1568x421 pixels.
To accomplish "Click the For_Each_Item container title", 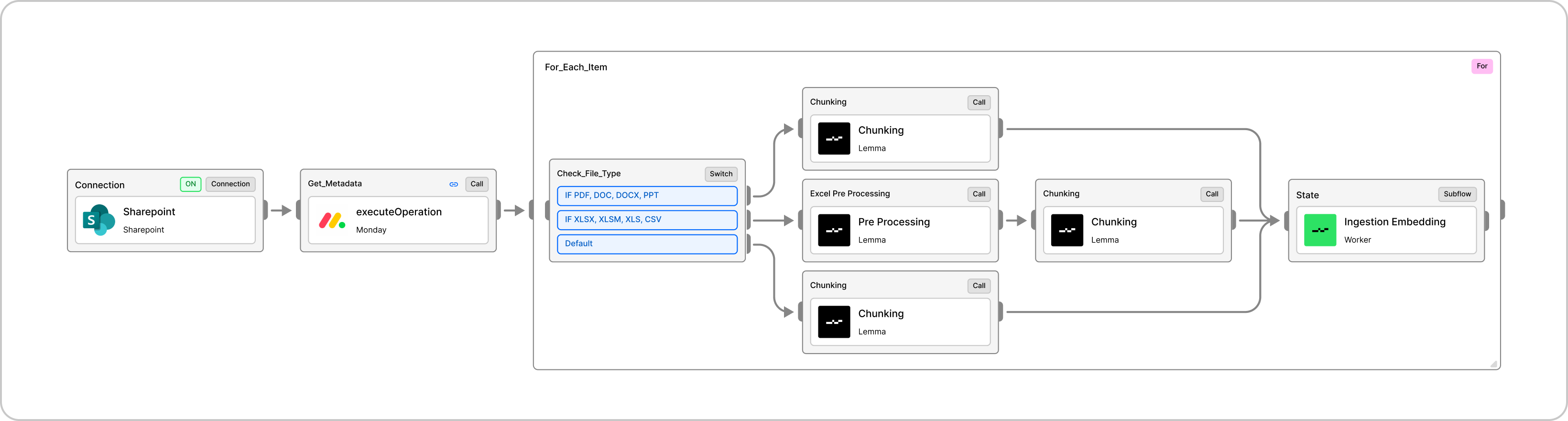I will click(x=576, y=67).
